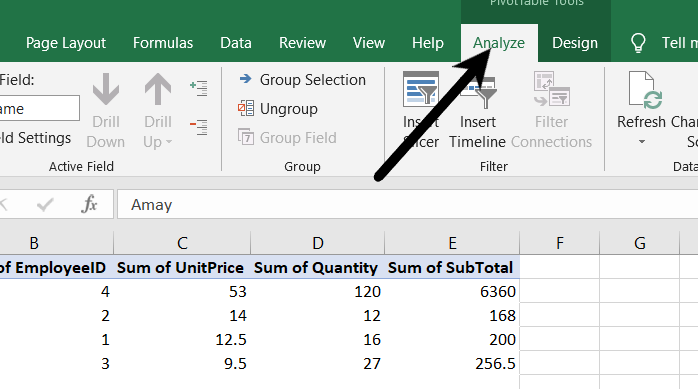Select the cell containing 27
698x389 pixels.
pos(317,364)
